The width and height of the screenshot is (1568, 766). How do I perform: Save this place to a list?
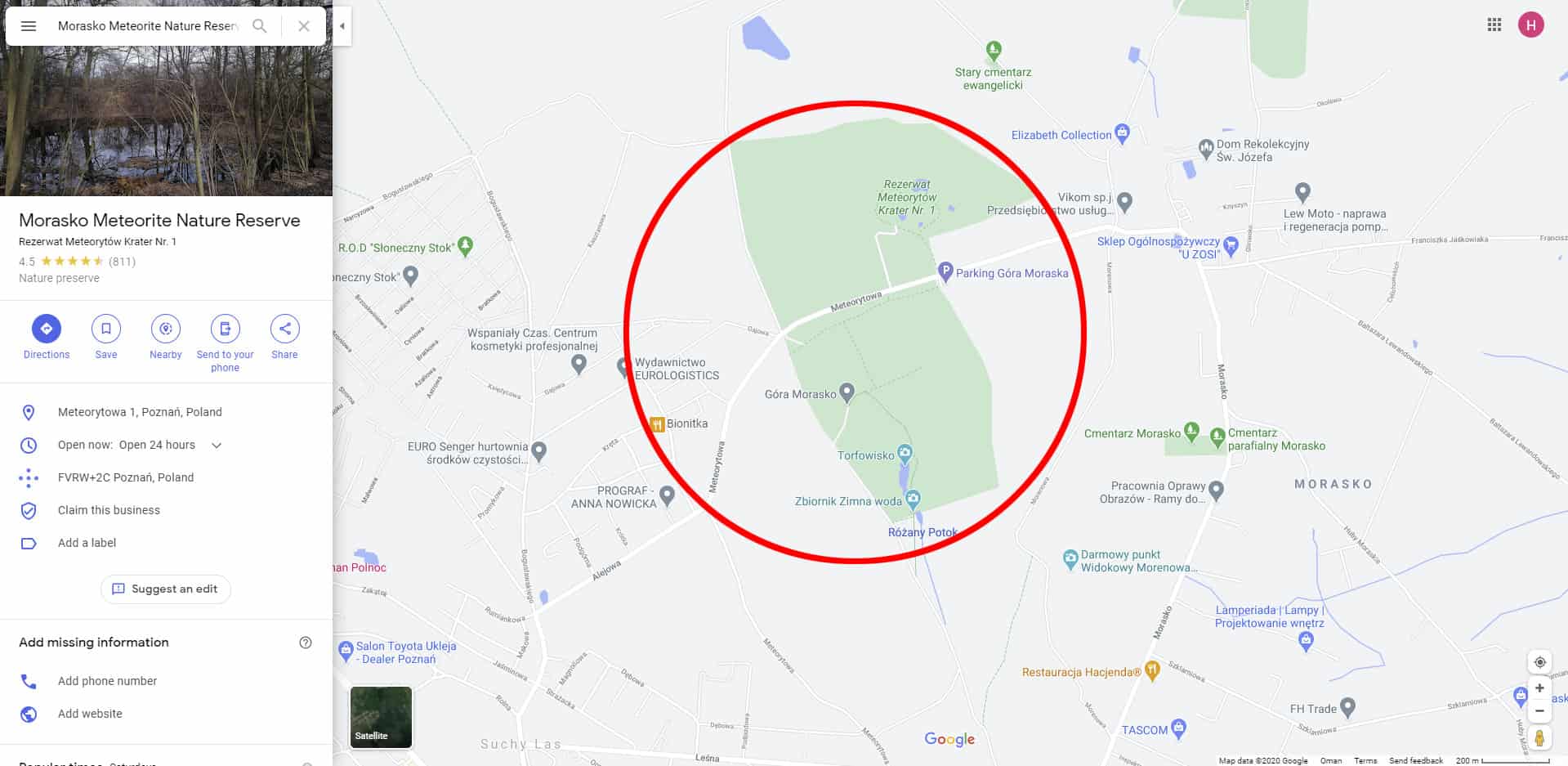point(106,337)
